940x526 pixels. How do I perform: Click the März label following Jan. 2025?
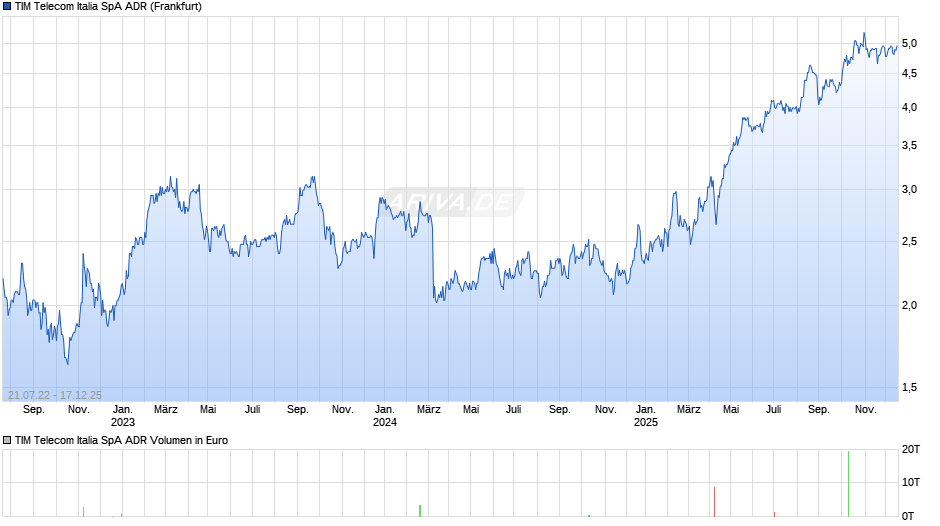coord(689,409)
